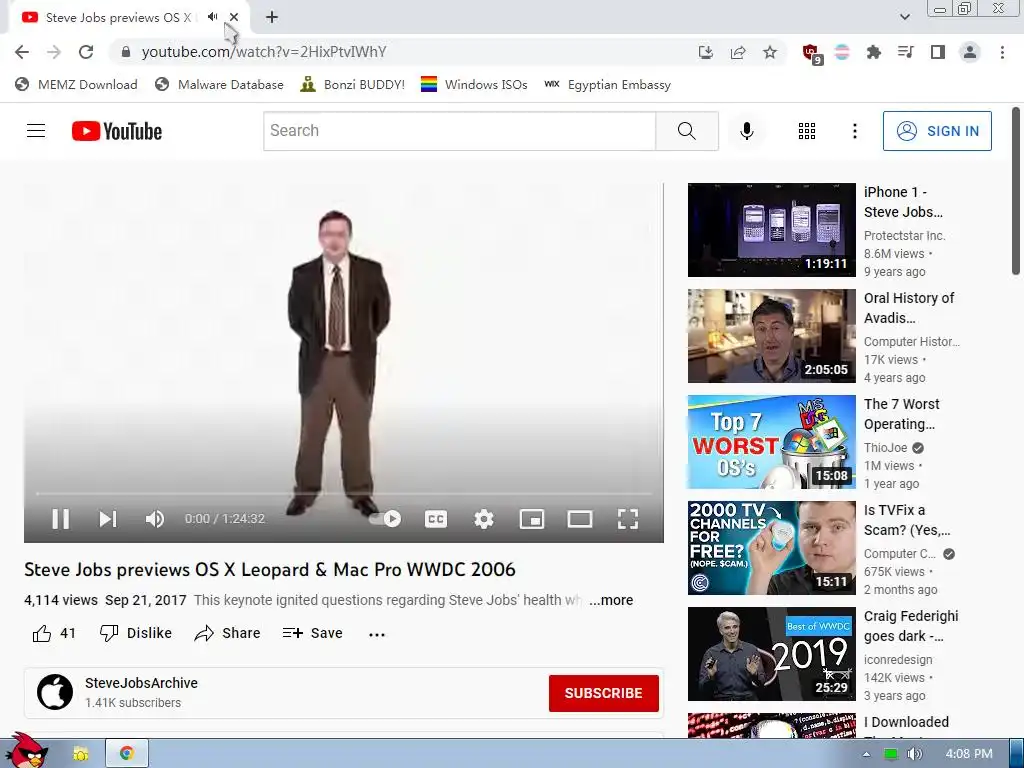1024x768 pixels.
Task: Expand the description with ...more
Action: point(611,600)
